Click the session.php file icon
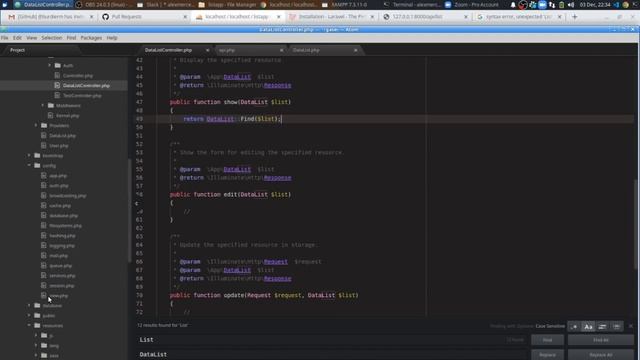 44,285
